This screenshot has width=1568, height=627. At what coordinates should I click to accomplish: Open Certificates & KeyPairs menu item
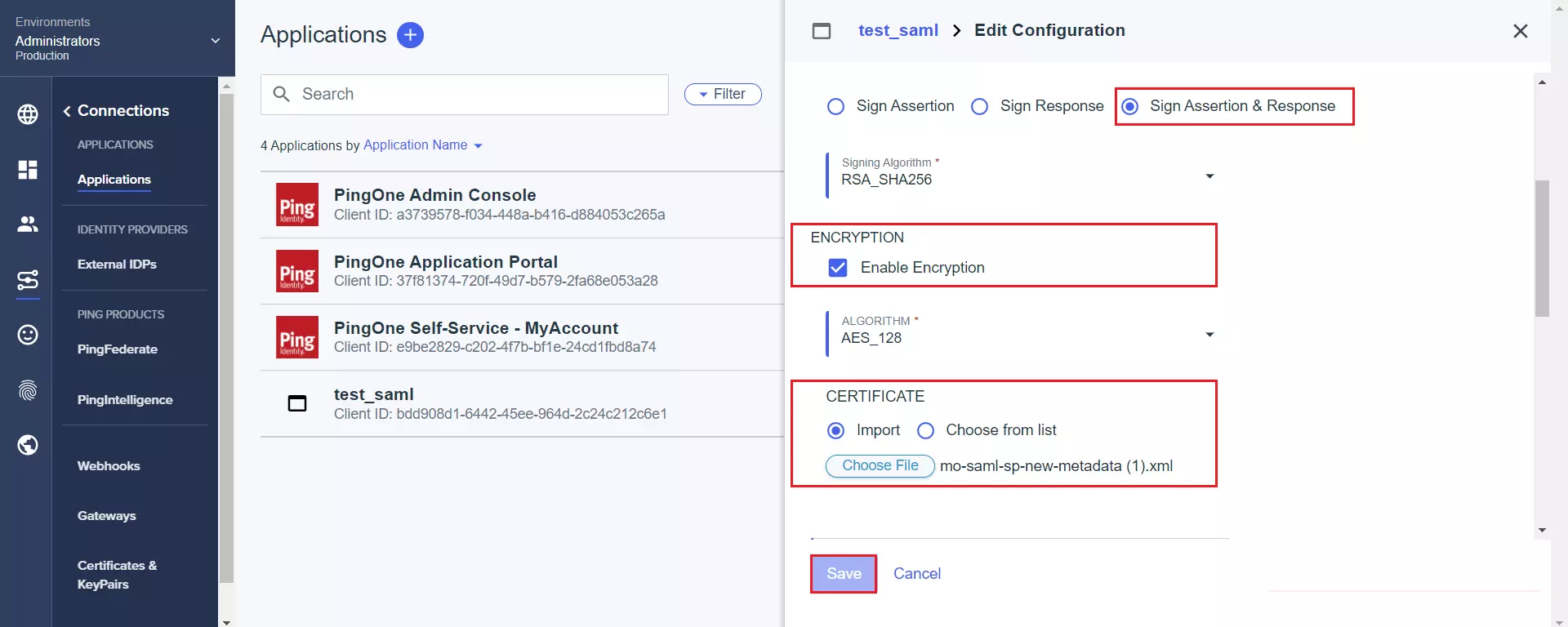117,575
